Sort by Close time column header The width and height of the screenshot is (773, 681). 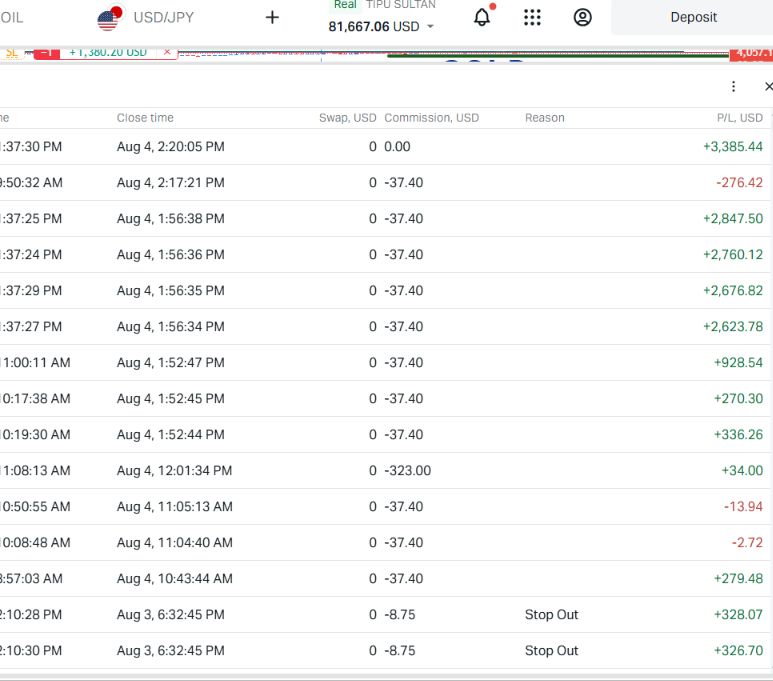pos(145,118)
